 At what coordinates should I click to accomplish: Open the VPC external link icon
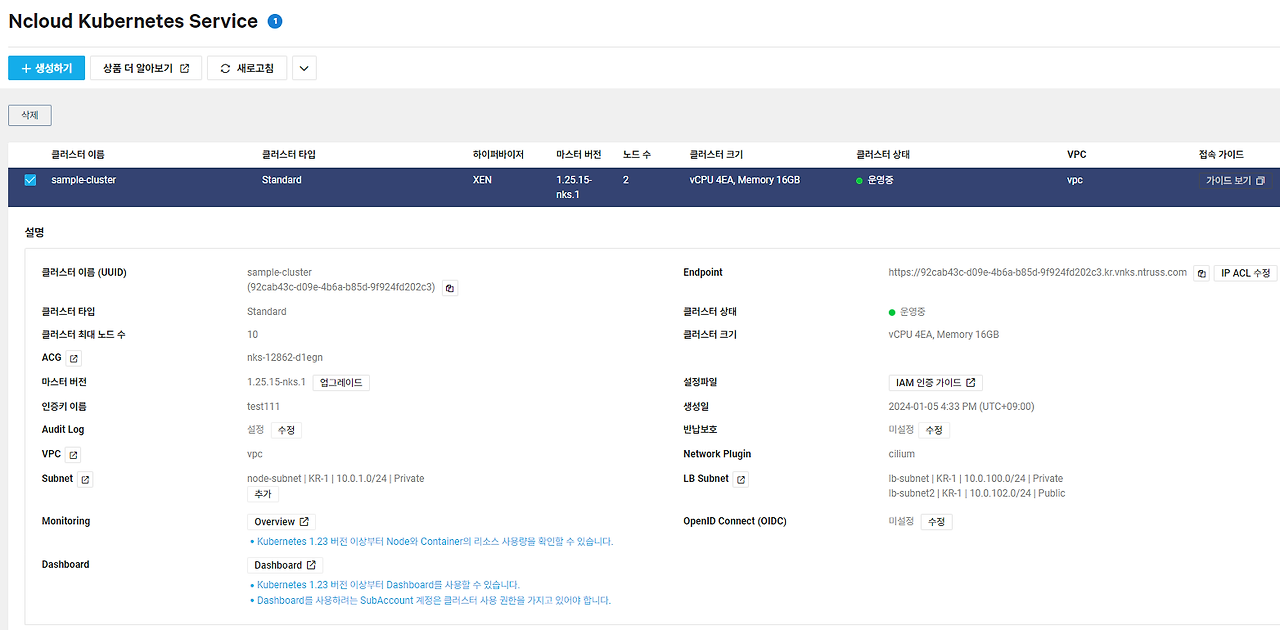[73, 455]
